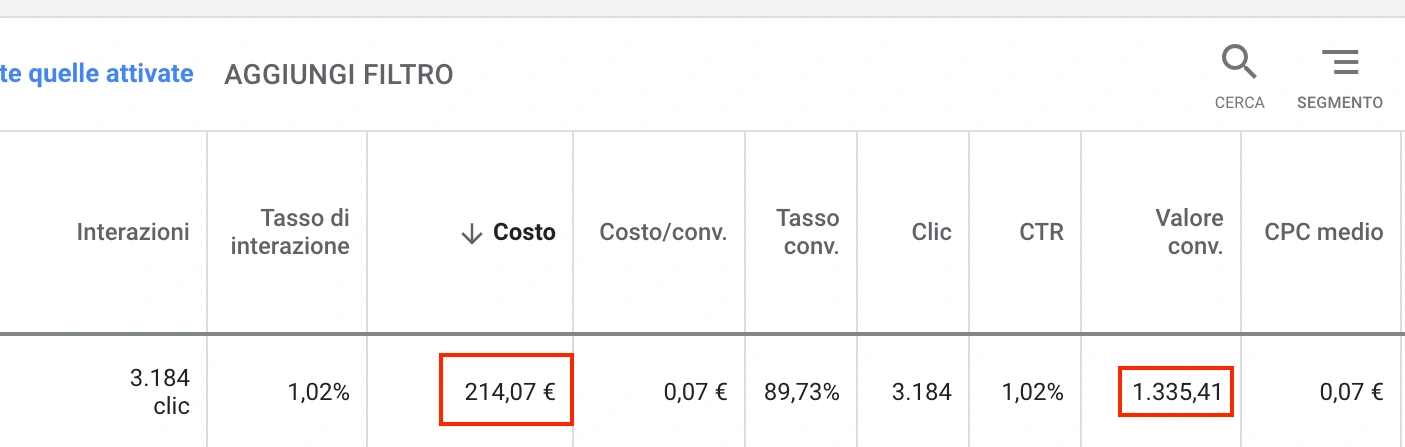1405x447 pixels.
Task: Click the 0,07 € value under CPC medio
Action: 1352,392
